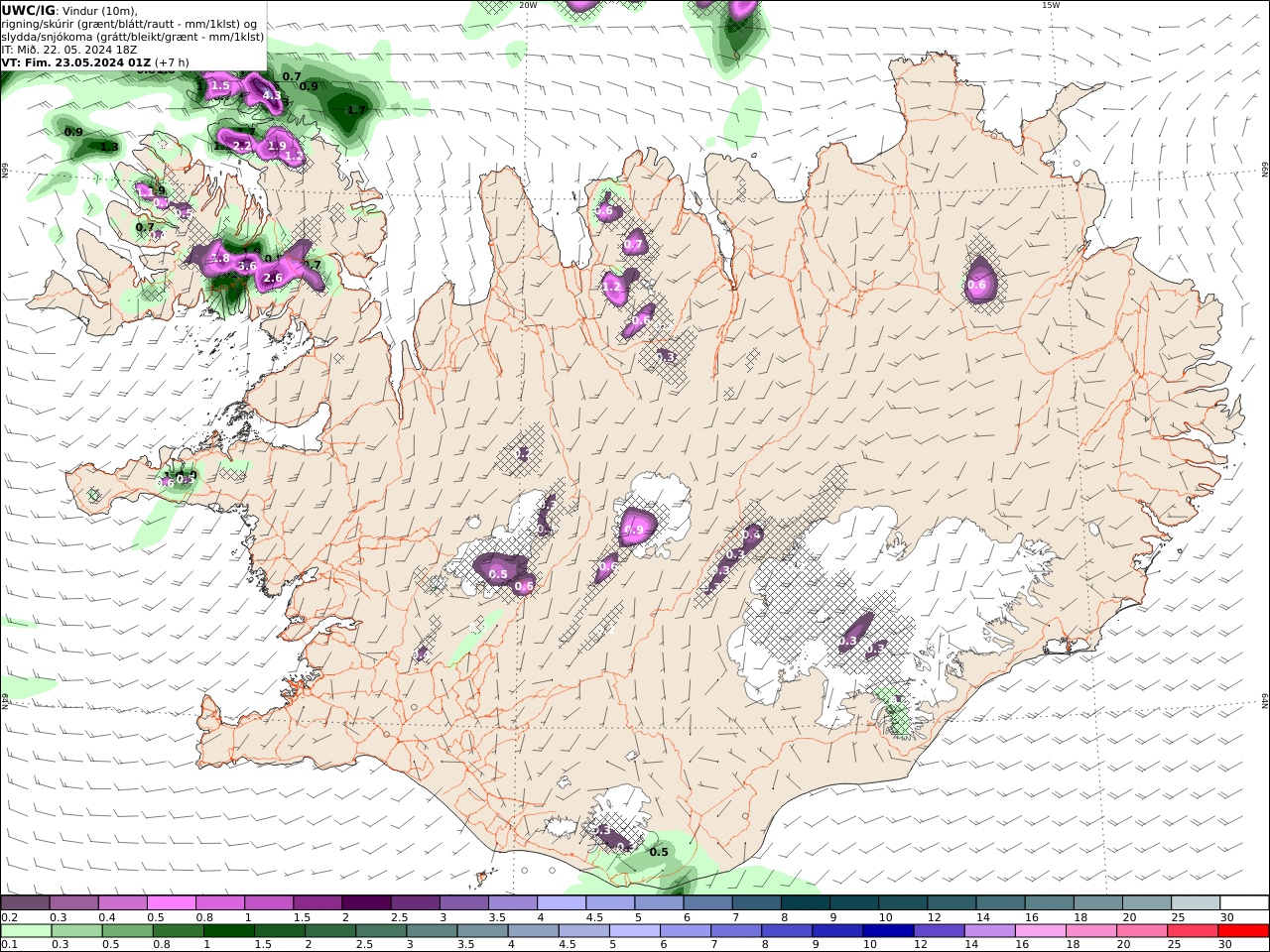Click the '(+7 h)' forecast offset text

172,62
